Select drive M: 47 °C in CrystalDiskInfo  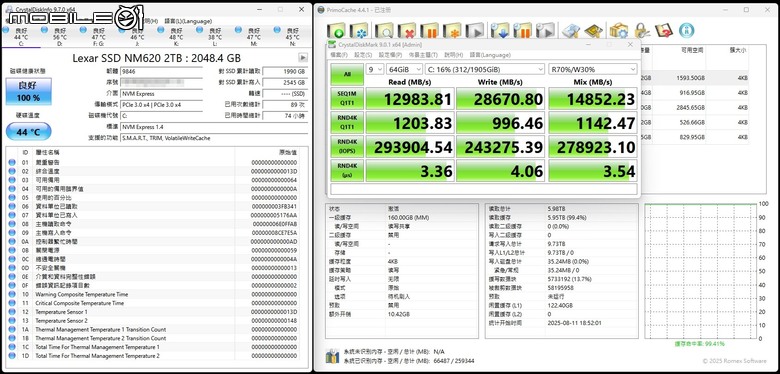(254, 37)
